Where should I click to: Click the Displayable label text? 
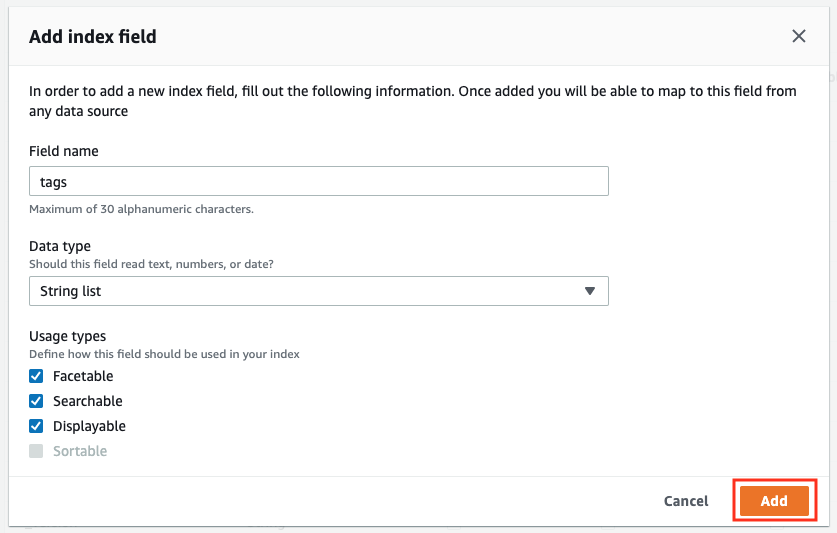click(89, 426)
